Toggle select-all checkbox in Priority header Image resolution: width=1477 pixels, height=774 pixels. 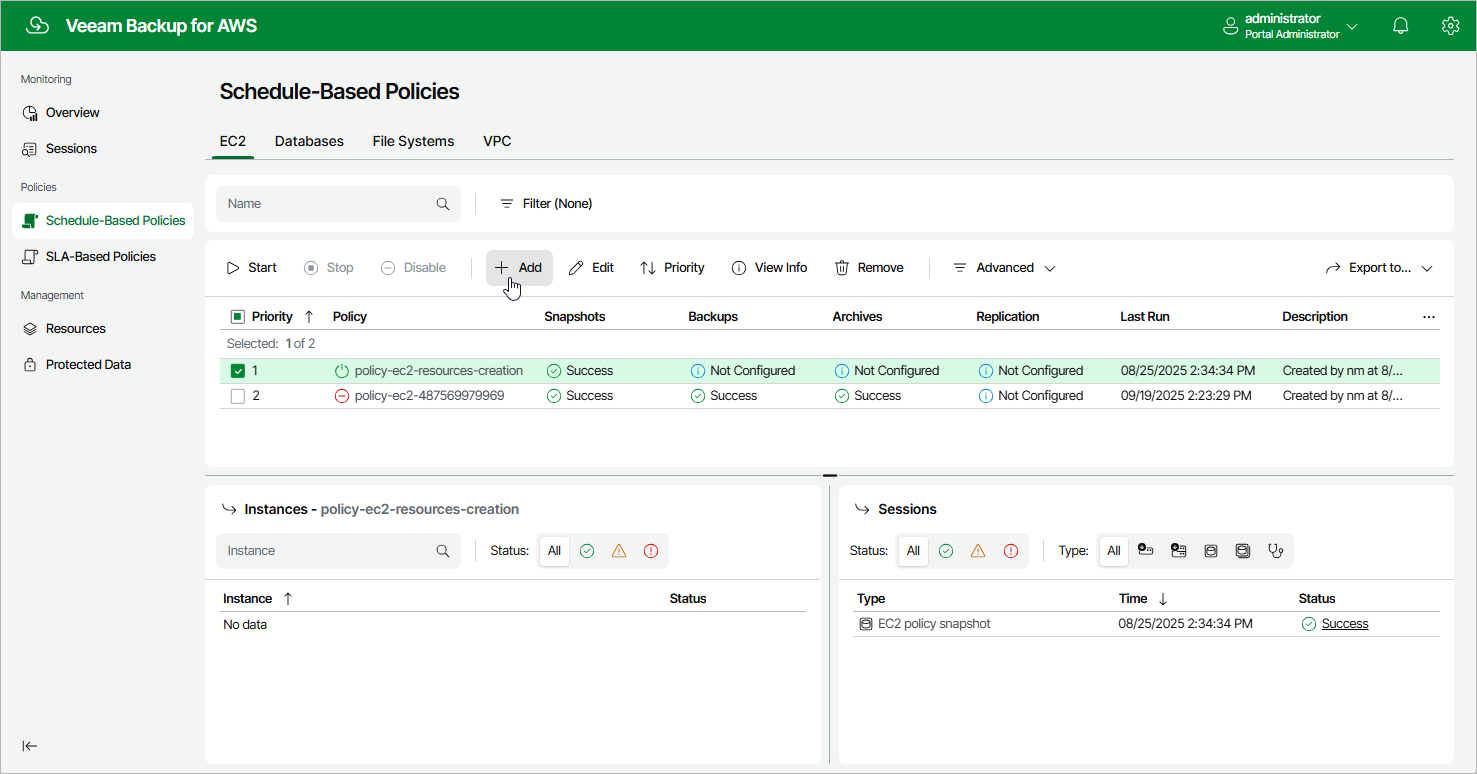tap(238, 317)
